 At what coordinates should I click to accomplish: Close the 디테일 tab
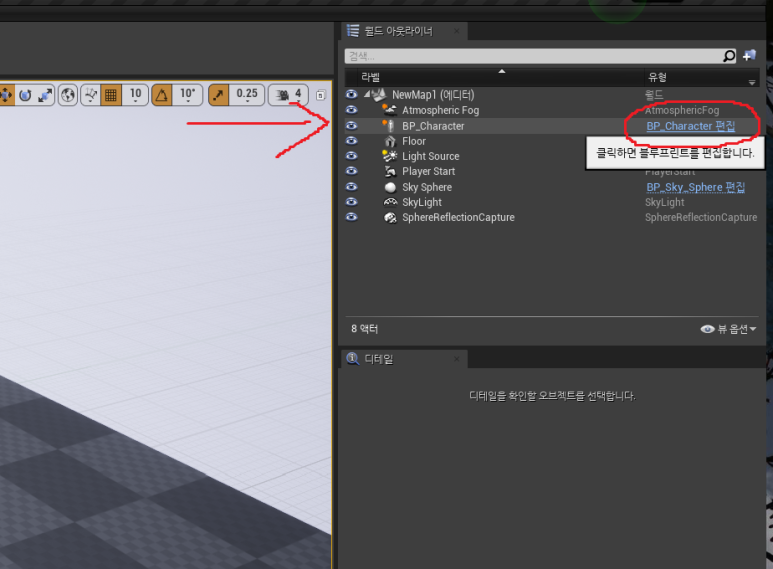coord(457,359)
